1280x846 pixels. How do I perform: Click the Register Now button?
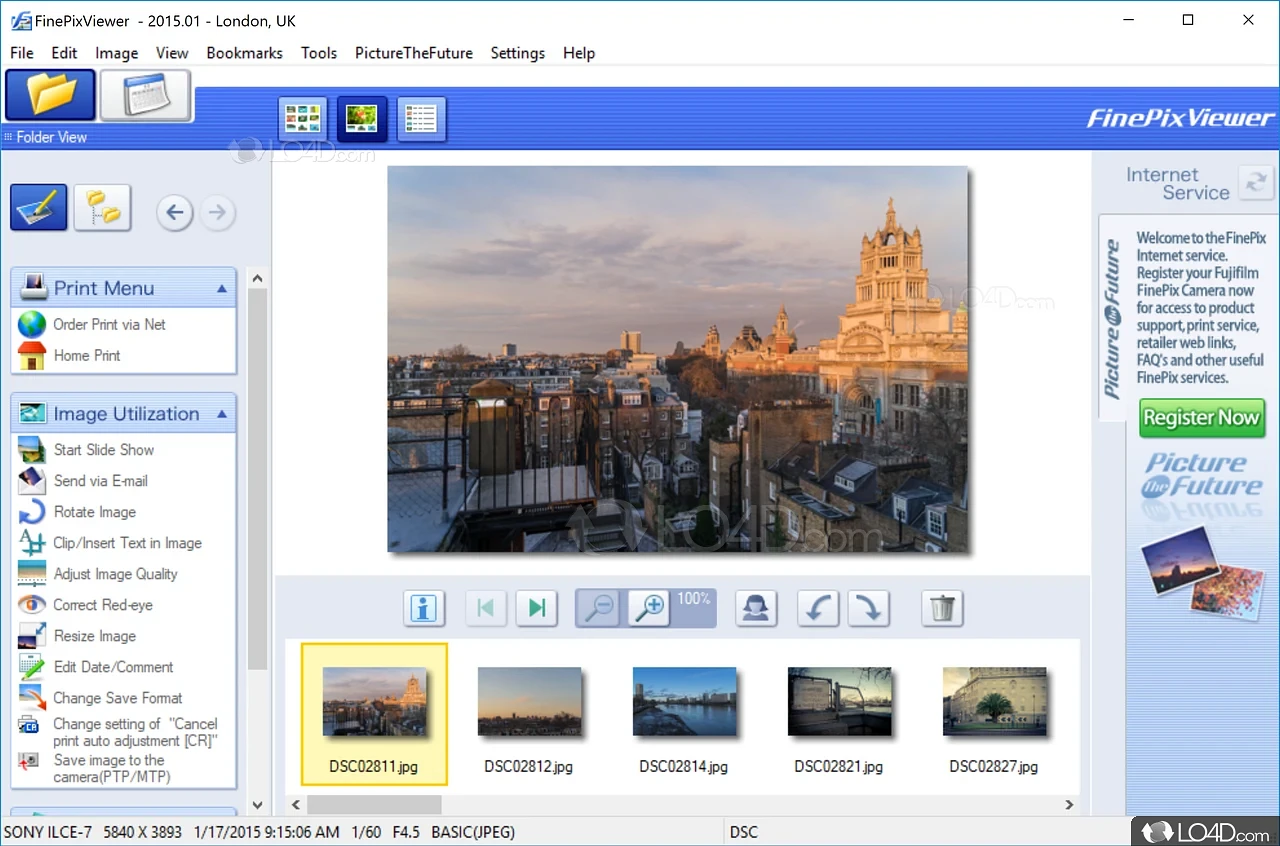coord(1201,418)
